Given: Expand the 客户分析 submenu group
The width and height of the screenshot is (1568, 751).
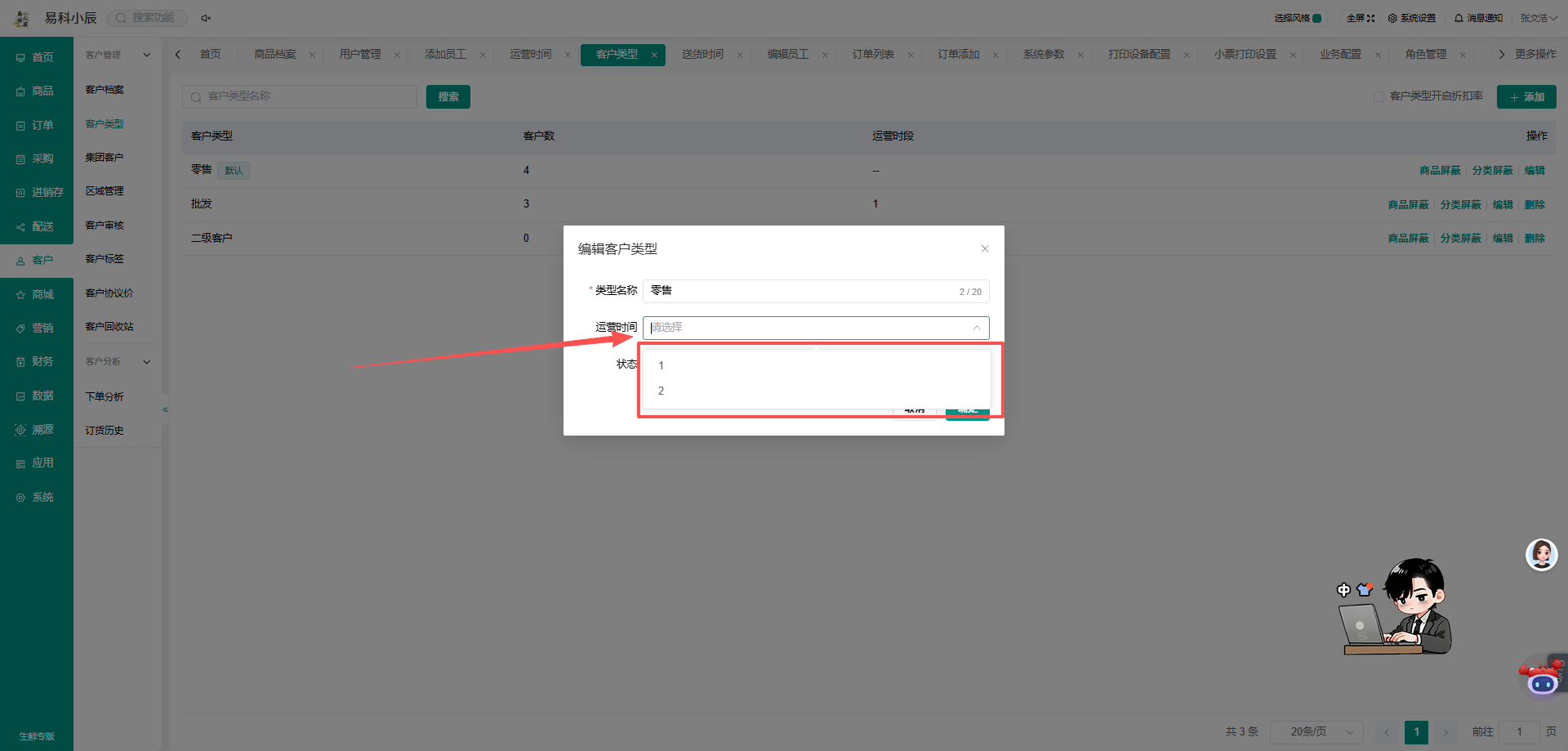Looking at the screenshot, I should tap(147, 362).
